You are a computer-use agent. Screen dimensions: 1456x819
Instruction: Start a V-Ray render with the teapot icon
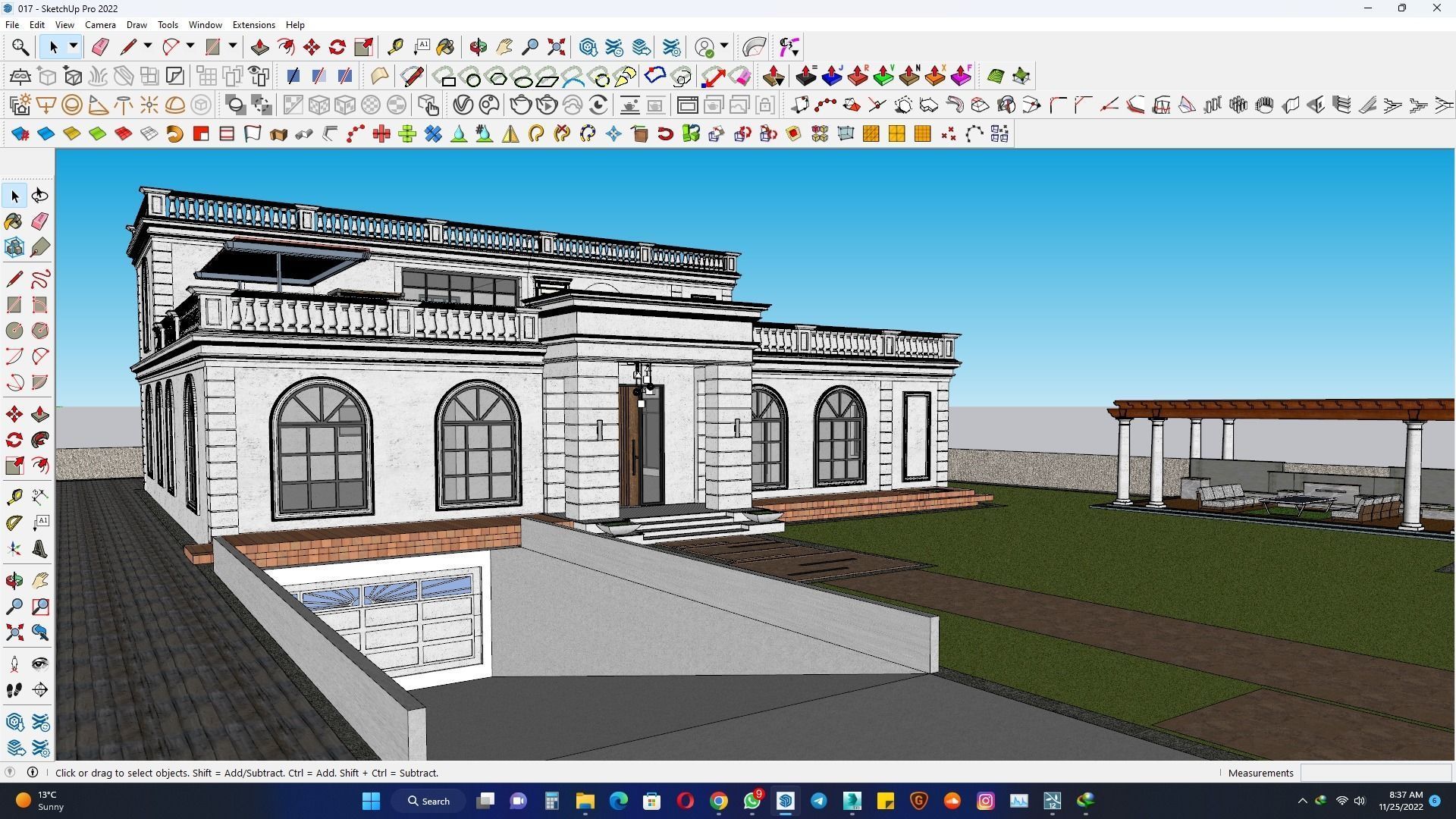click(x=521, y=105)
